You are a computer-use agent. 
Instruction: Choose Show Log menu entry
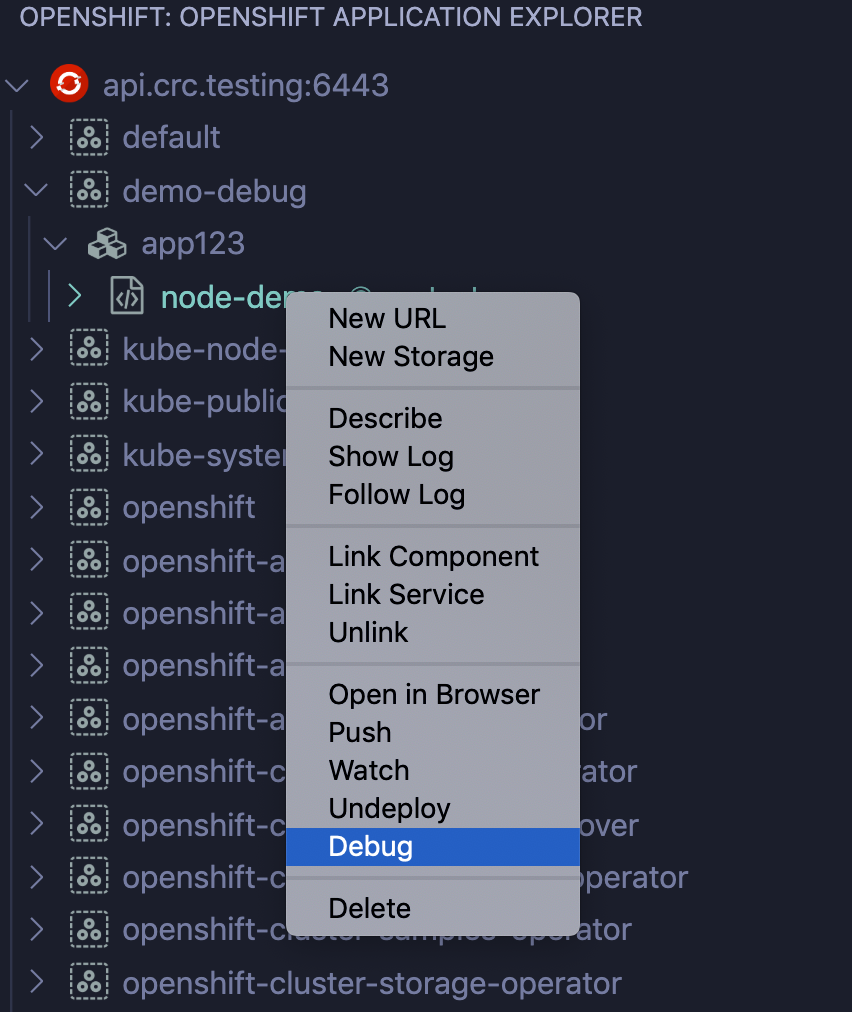tap(391, 457)
